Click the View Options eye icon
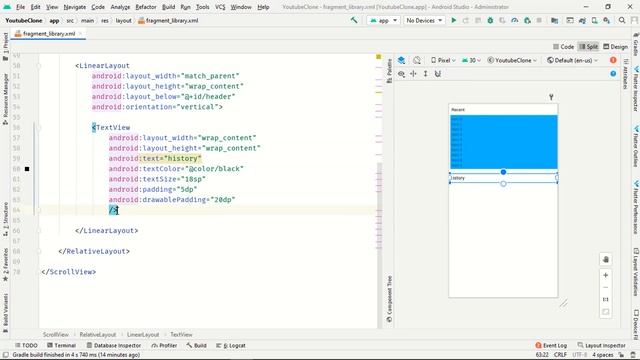This screenshot has height=360, width=640. tap(402, 74)
